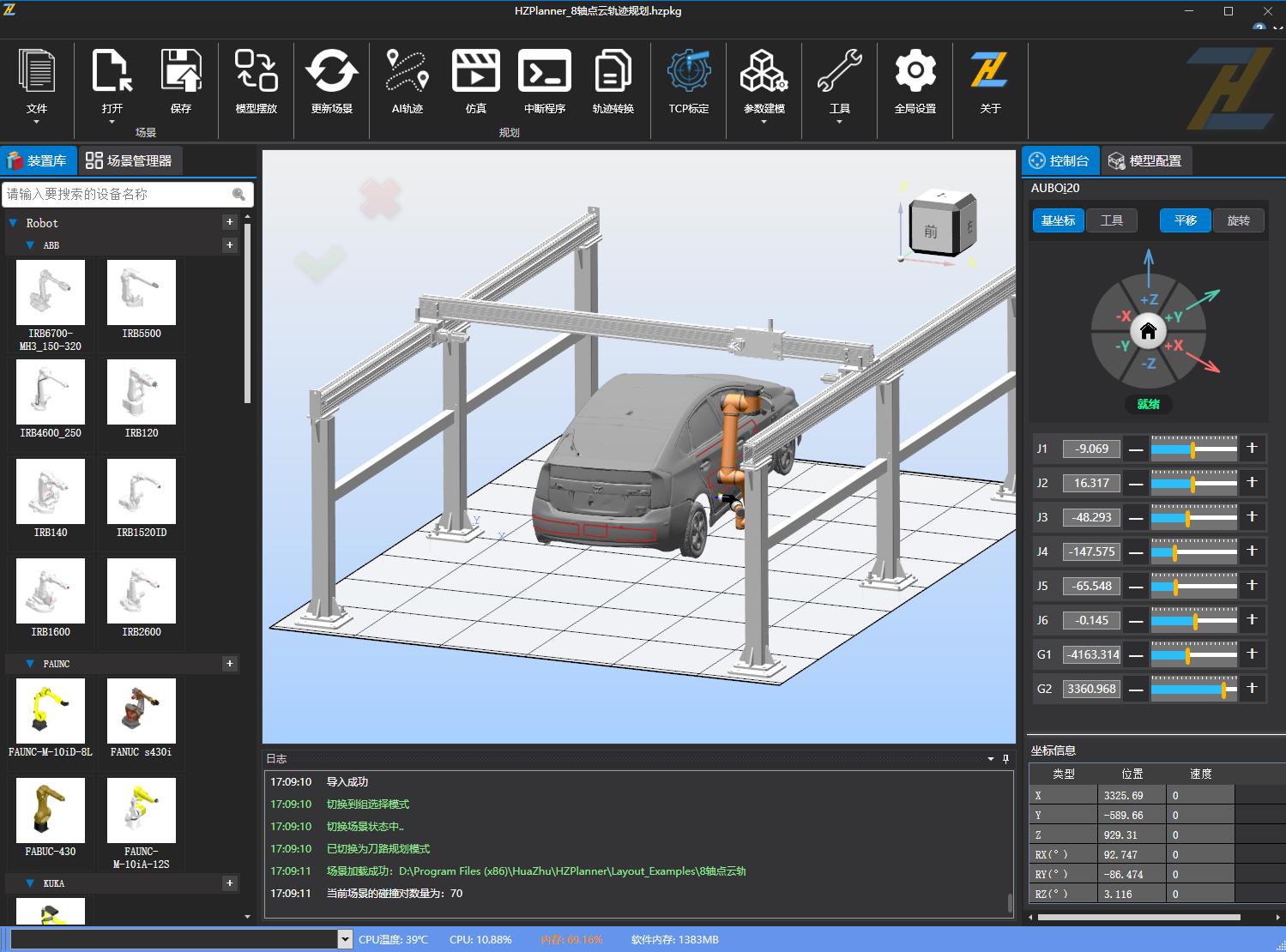Select the 基坐标 base coordinate mode
Screen dimensions: 1286x952
click(1058, 220)
